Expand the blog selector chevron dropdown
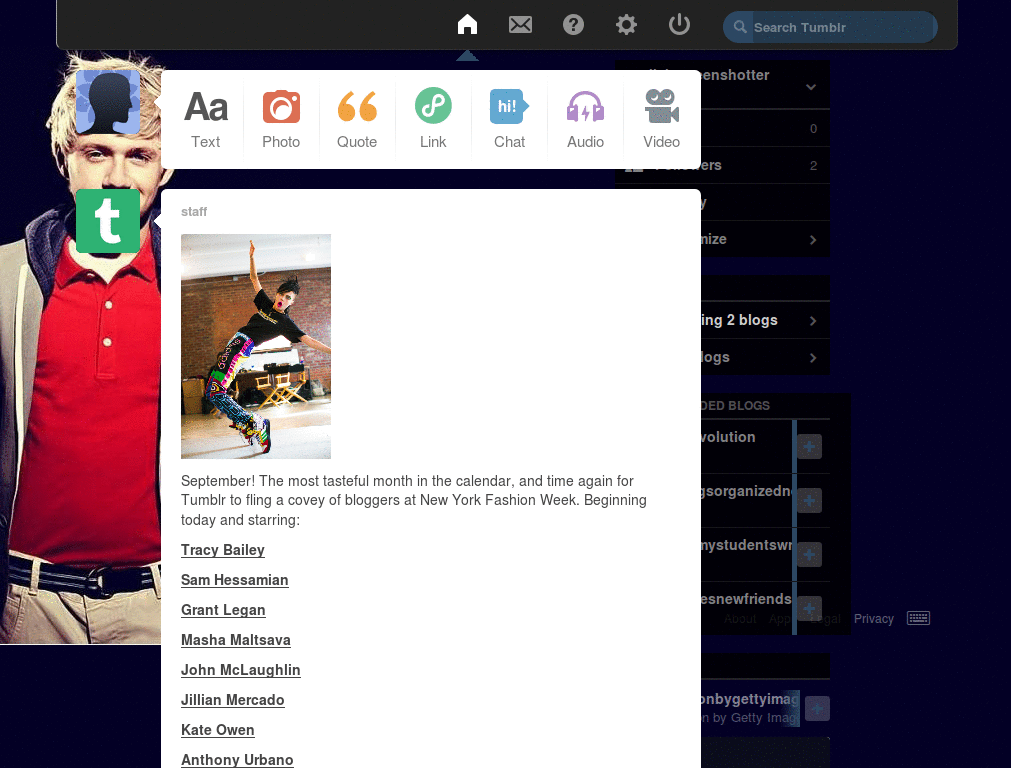1024x768 pixels. point(811,87)
